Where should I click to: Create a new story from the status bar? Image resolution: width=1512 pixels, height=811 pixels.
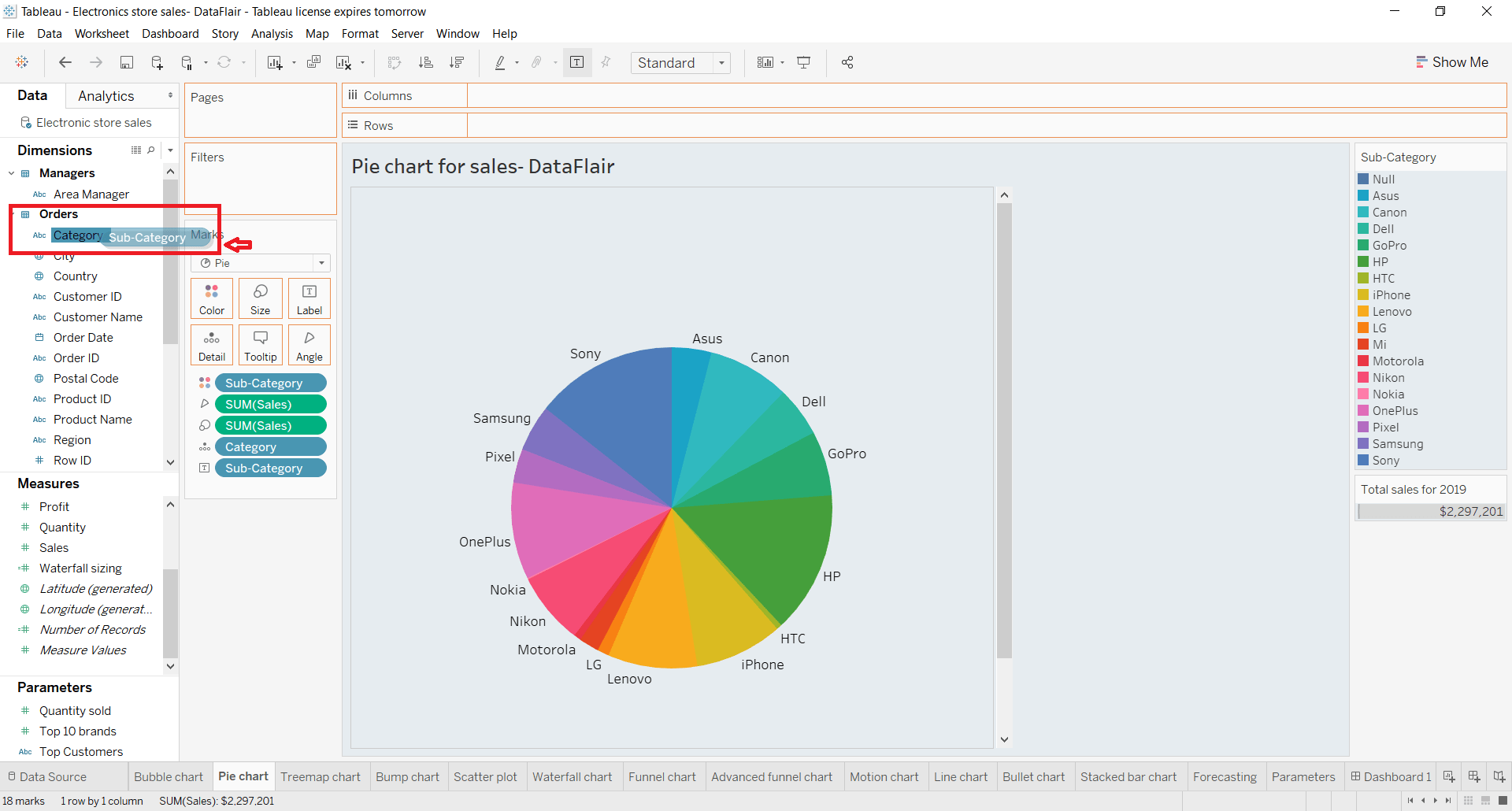[x=1499, y=776]
